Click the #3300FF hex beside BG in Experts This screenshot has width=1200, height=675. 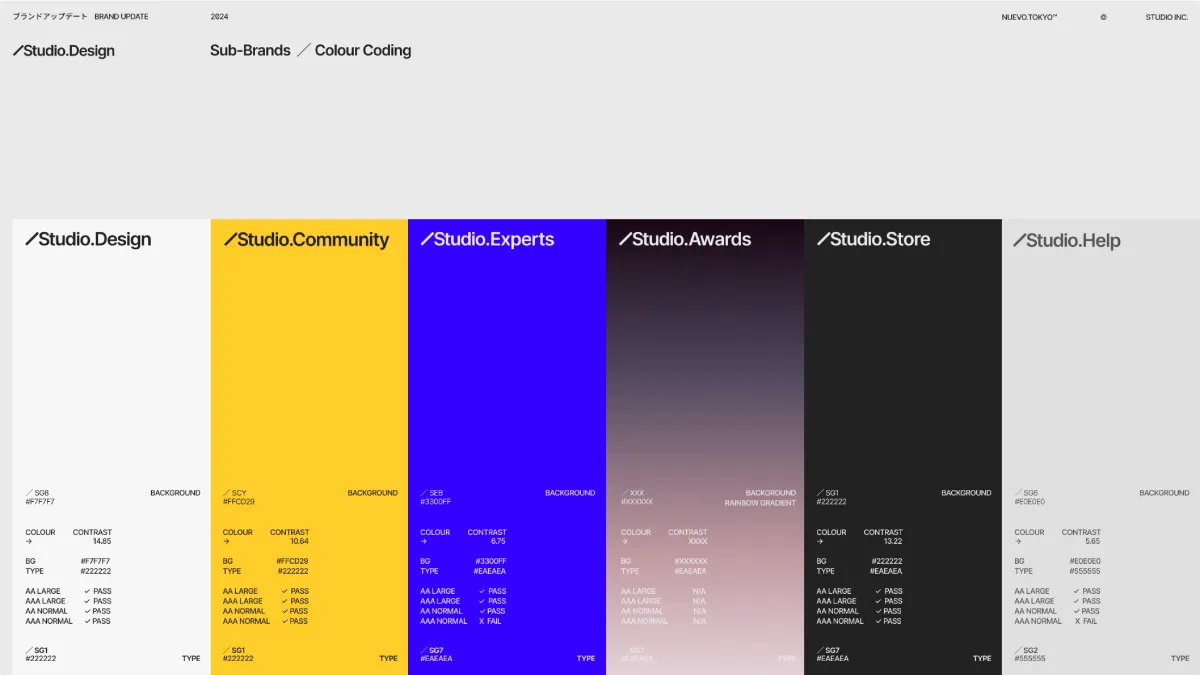(490, 561)
